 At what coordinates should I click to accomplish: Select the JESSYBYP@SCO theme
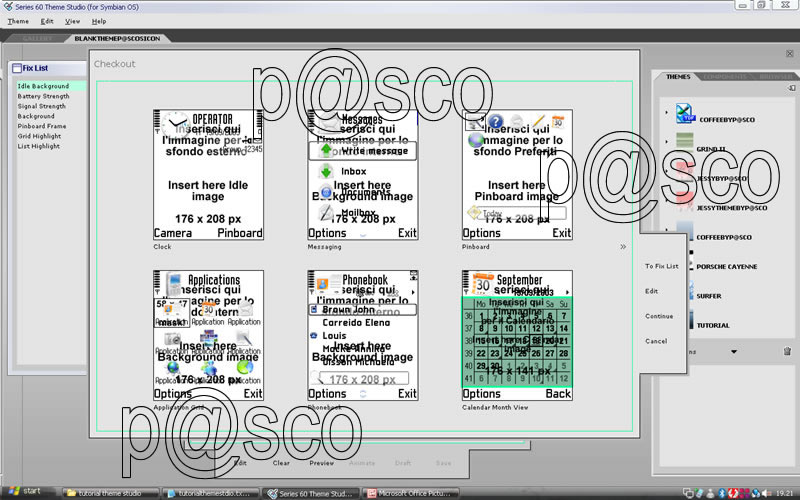(721, 179)
